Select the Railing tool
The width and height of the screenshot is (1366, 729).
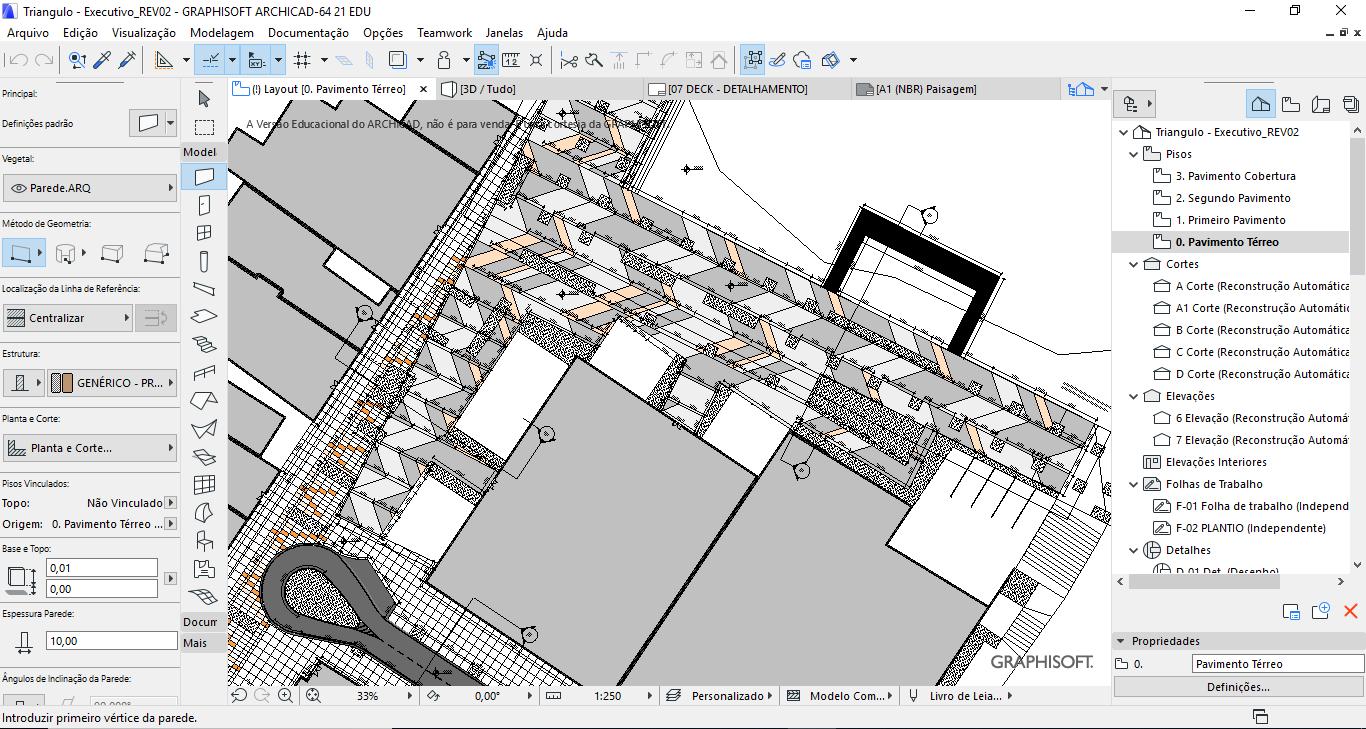[204, 373]
